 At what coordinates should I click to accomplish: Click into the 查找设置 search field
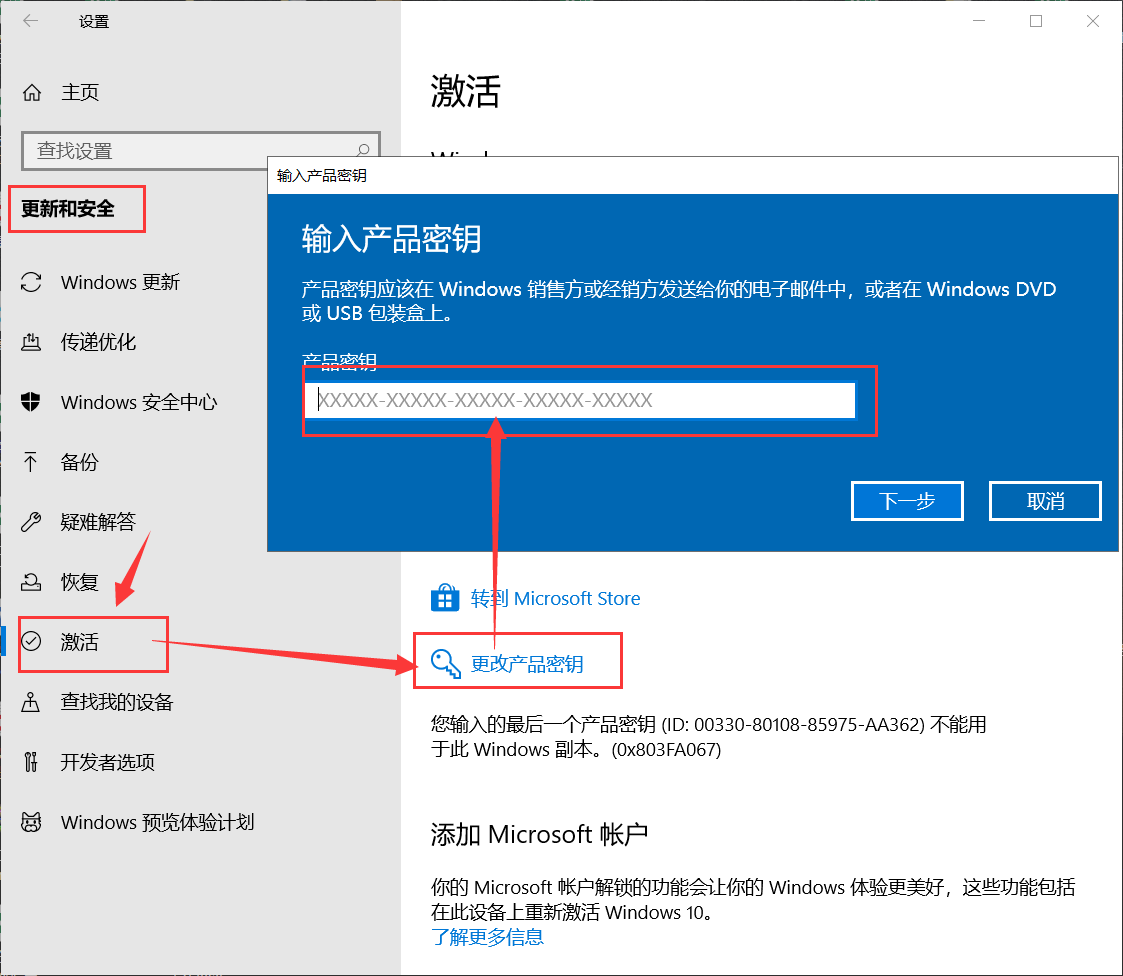coord(201,151)
